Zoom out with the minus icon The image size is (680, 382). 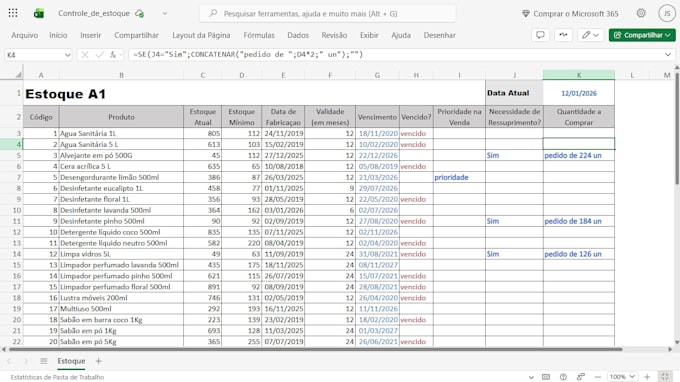598,377
